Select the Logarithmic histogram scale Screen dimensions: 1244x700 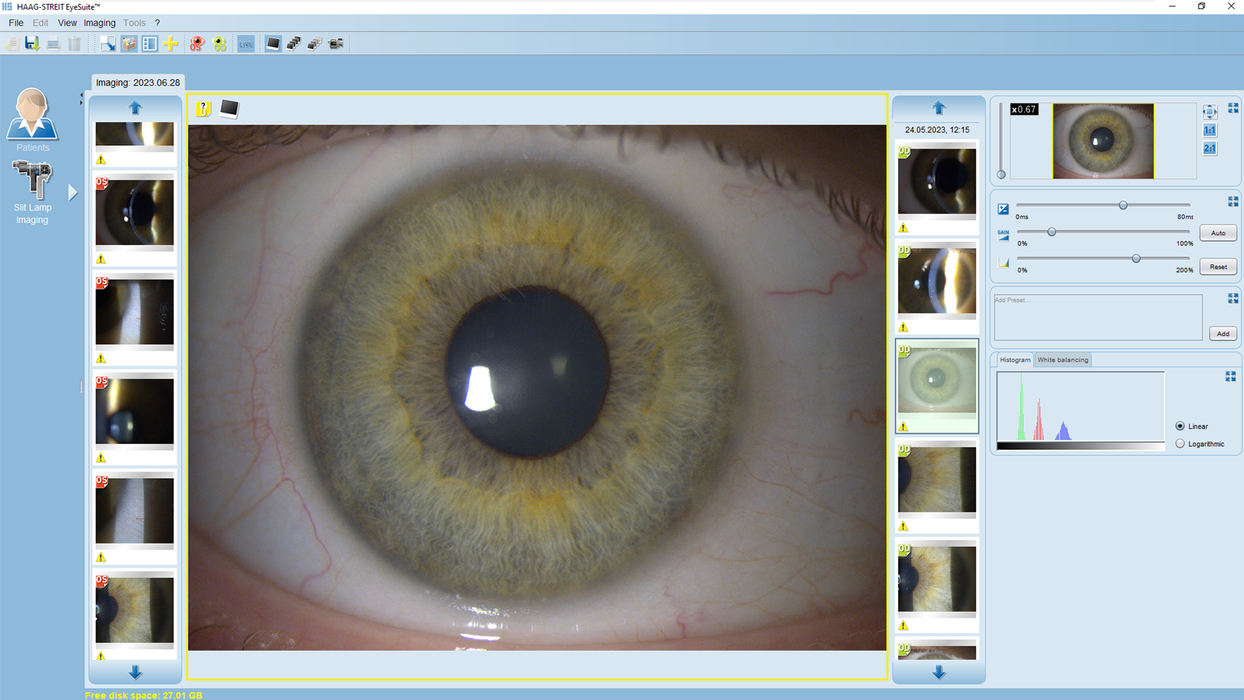[x=1181, y=443]
